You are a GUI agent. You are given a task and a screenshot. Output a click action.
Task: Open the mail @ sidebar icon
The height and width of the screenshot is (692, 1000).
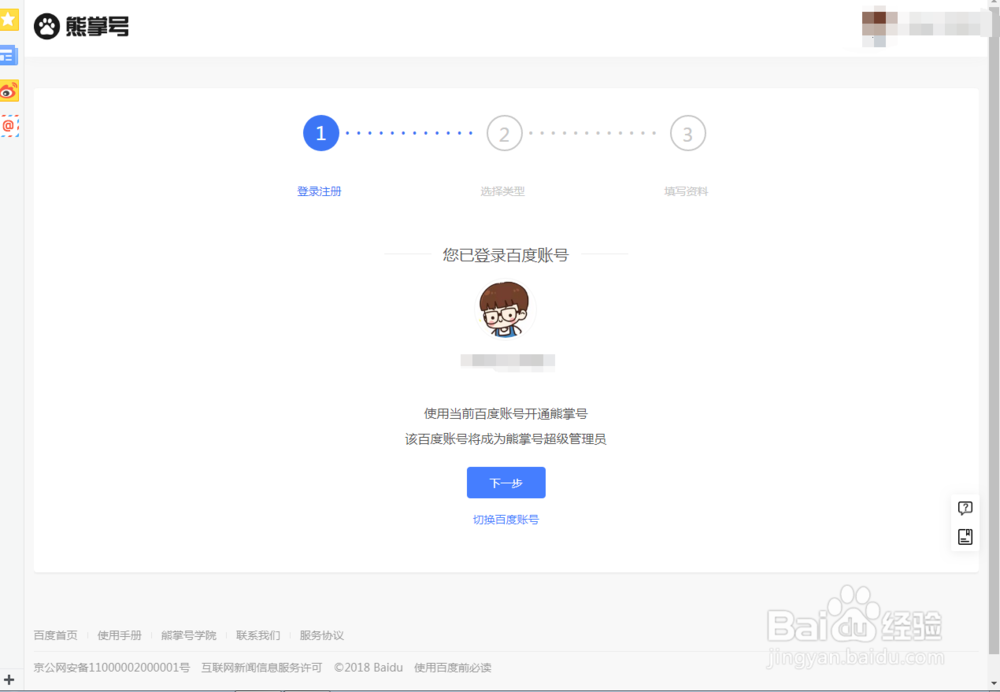(9, 126)
